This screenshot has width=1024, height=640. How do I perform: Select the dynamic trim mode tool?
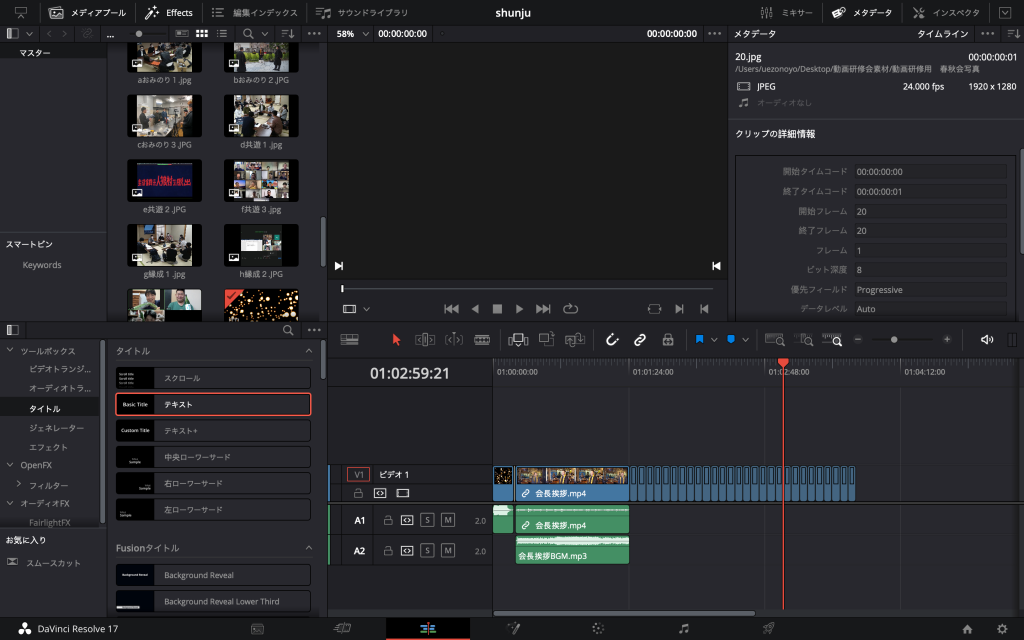[x=453, y=340]
